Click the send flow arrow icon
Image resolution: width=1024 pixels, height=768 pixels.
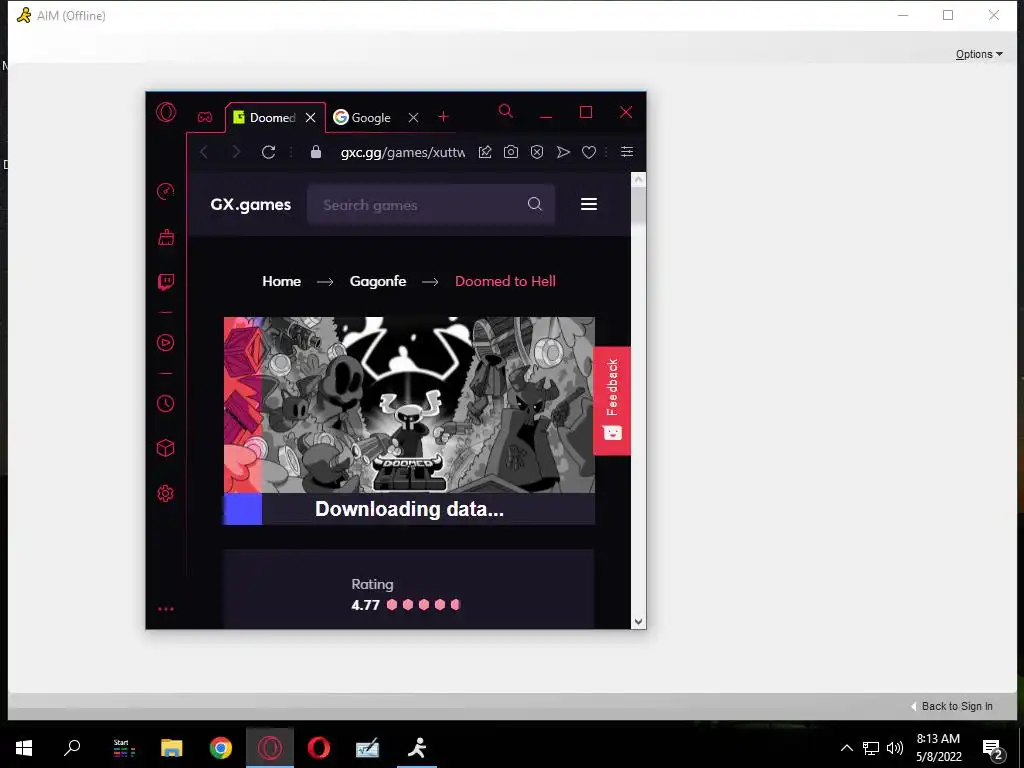tap(563, 152)
